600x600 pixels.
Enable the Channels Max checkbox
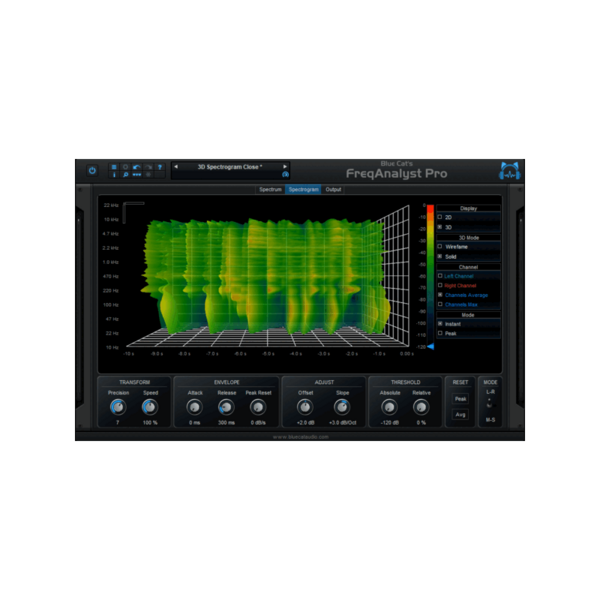point(440,305)
